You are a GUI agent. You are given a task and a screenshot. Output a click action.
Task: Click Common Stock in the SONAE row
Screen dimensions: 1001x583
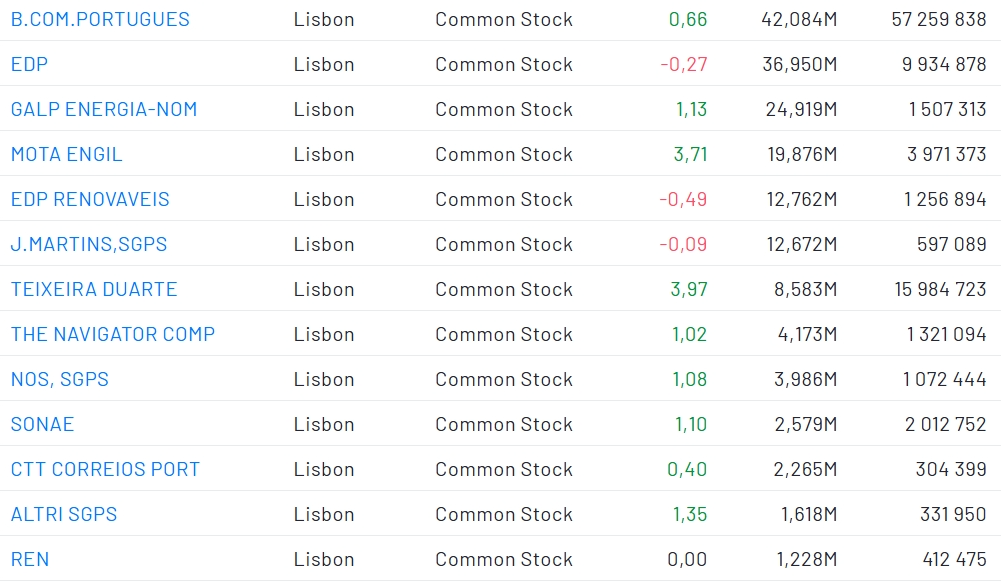tap(504, 424)
